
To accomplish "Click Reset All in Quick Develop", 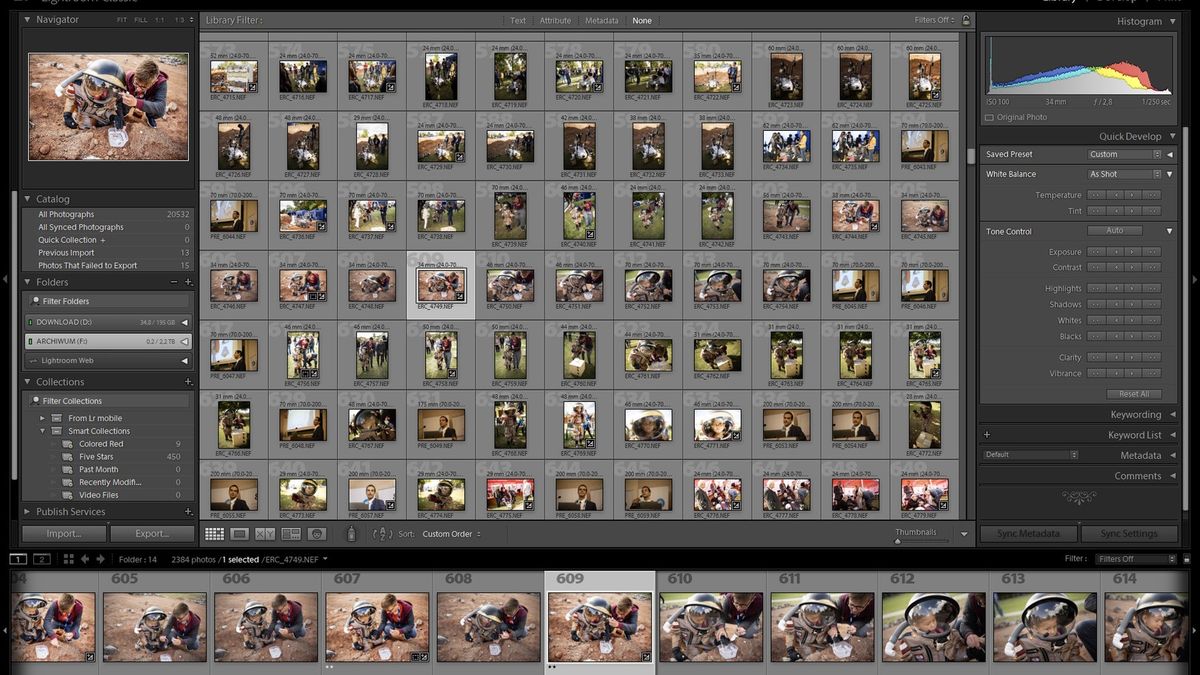I will (1134, 394).
